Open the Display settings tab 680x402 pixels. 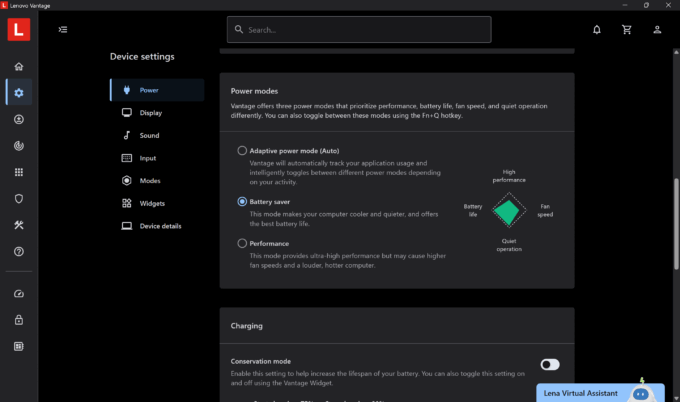[157, 113]
